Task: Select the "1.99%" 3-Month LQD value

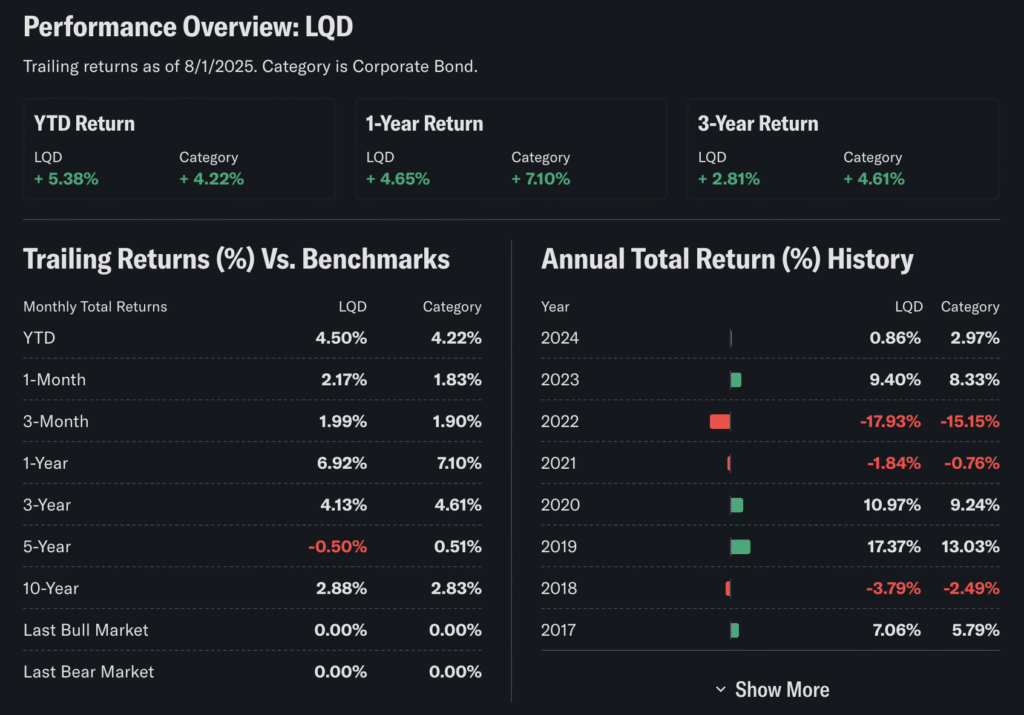Action: [x=343, y=422]
